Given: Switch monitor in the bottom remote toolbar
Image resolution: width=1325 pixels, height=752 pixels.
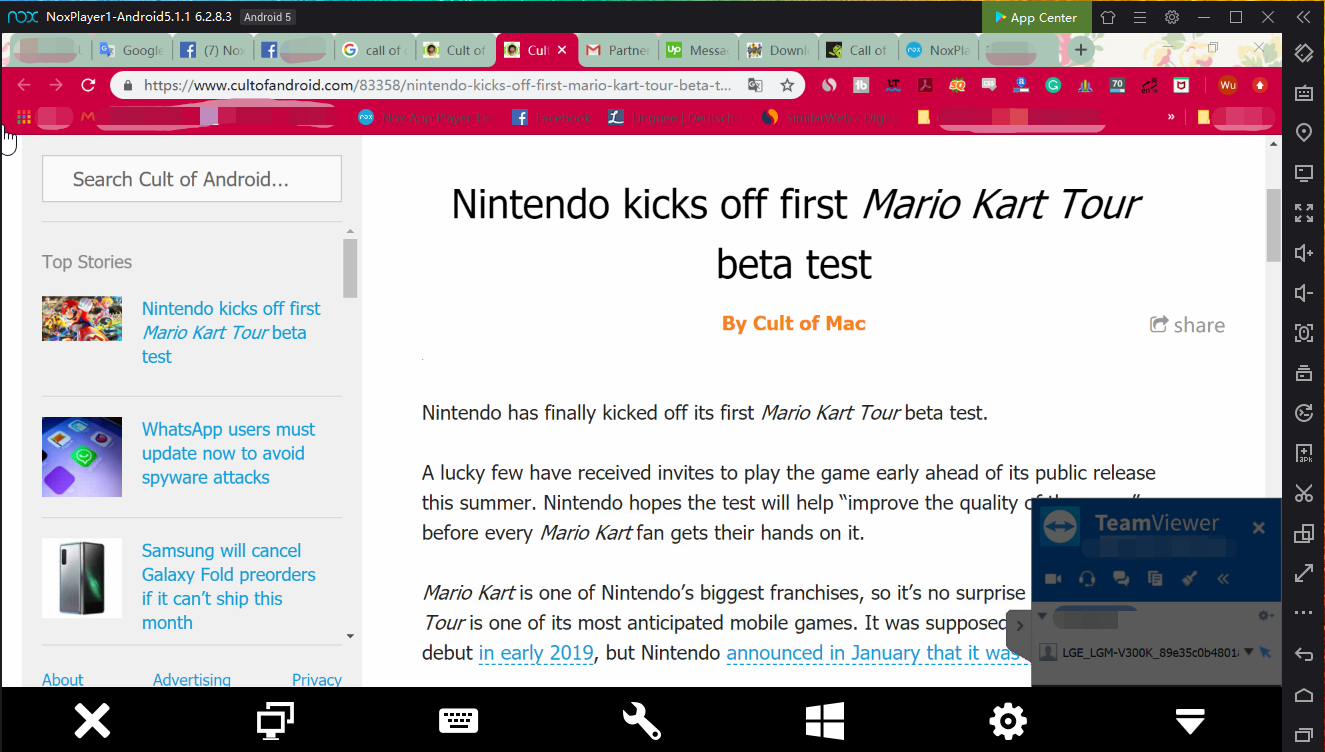Looking at the screenshot, I should point(275,720).
